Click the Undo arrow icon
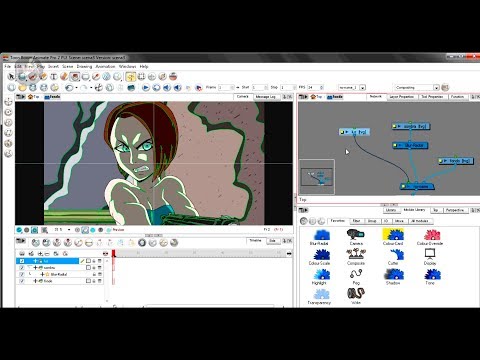The image size is (480, 360). tap(69, 88)
